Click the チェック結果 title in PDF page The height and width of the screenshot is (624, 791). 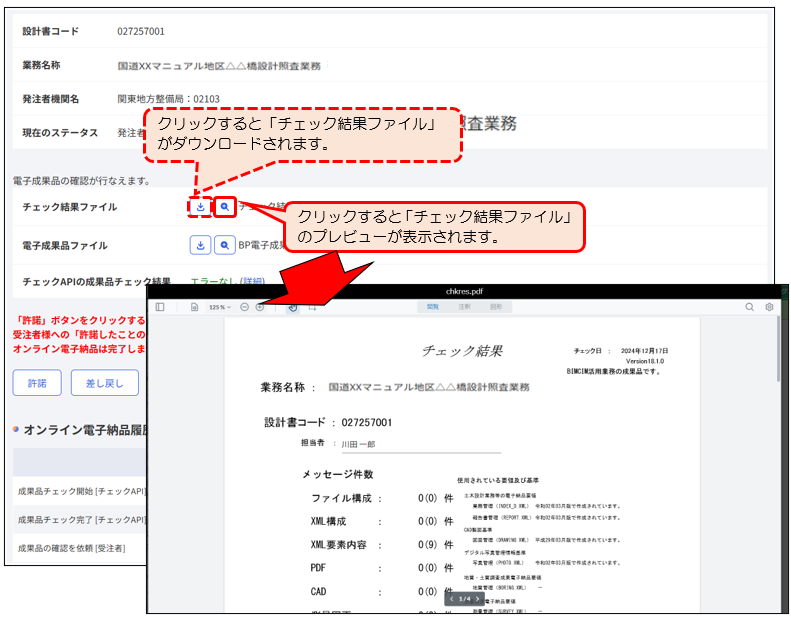[462, 351]
